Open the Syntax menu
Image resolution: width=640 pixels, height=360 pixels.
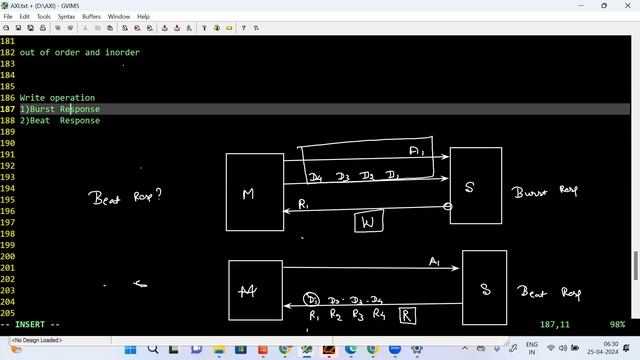[66, 16]
